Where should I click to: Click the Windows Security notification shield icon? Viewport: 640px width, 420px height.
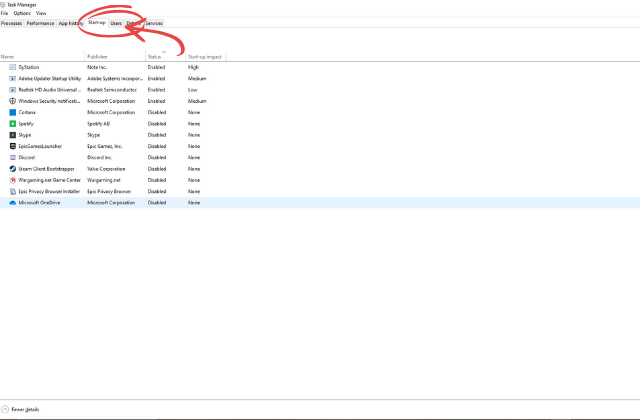(x=13, y=101)
